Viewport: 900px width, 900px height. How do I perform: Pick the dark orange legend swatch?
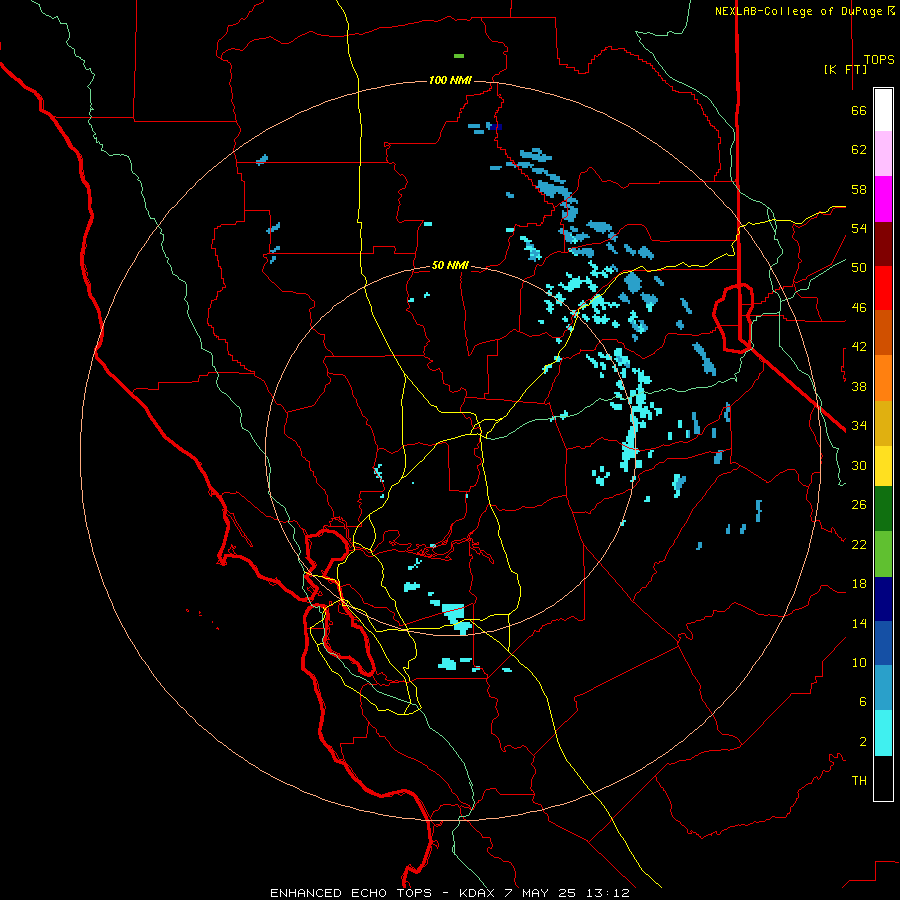pyautogui.click(x=883, y=332)
